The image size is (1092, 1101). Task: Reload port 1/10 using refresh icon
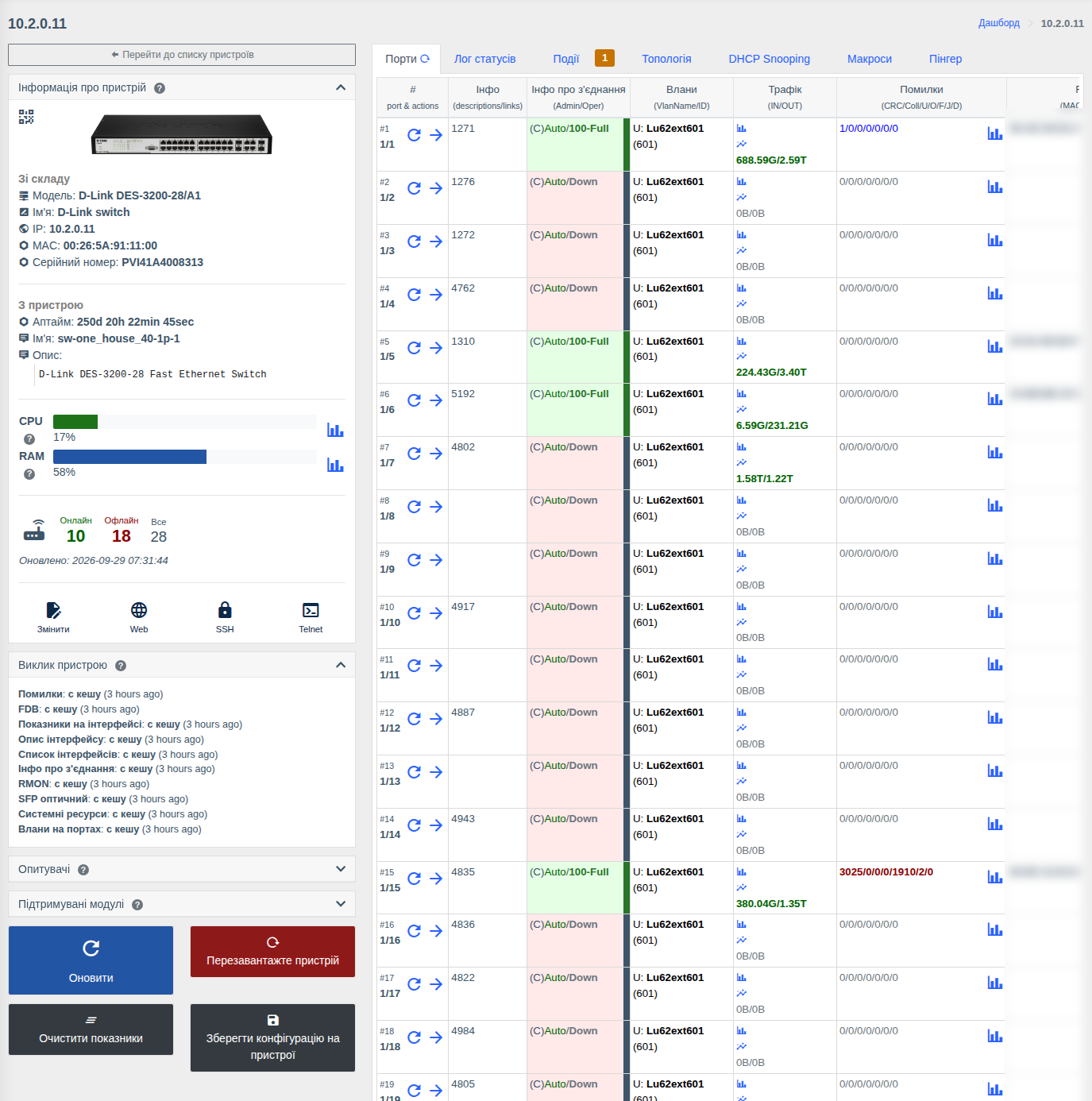[414, 613]
